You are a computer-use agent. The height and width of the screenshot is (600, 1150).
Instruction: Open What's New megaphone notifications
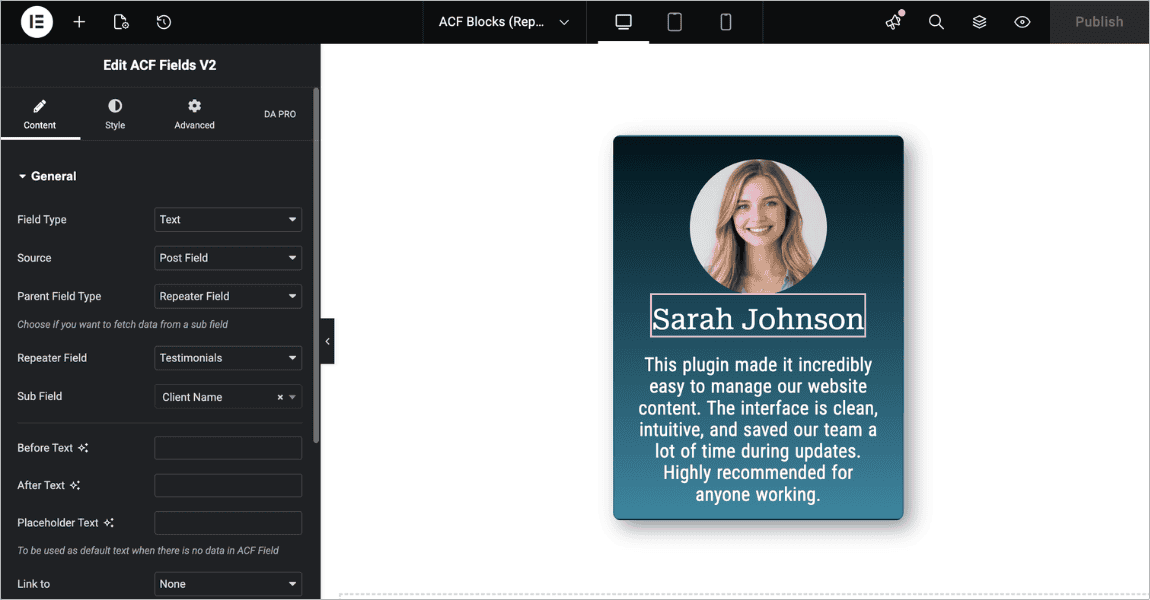(894, 21)
